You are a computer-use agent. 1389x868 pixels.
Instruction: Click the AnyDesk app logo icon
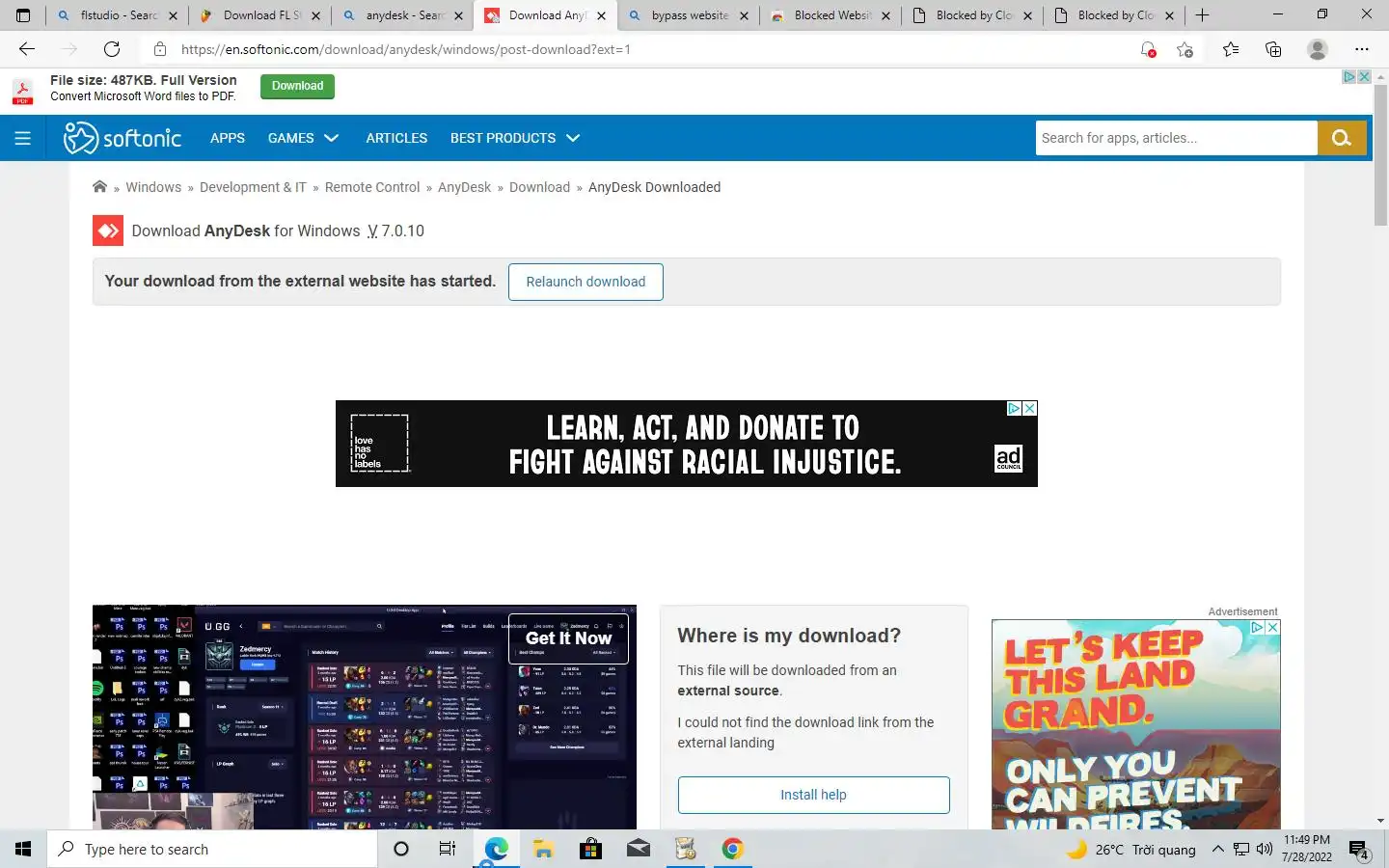tap(108, 231)
